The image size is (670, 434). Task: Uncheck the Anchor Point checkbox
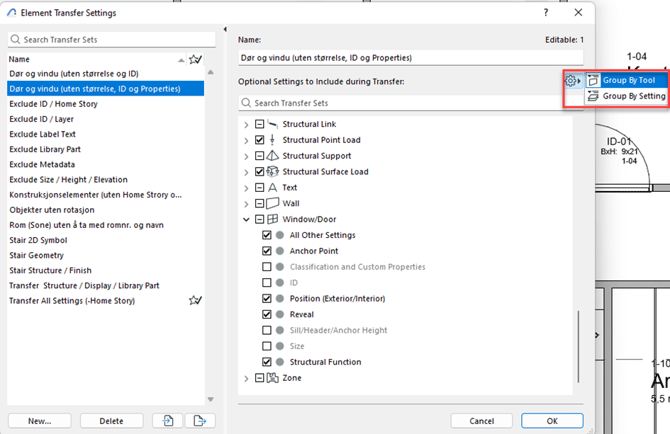pyautogui.click(x=266, y=251)
